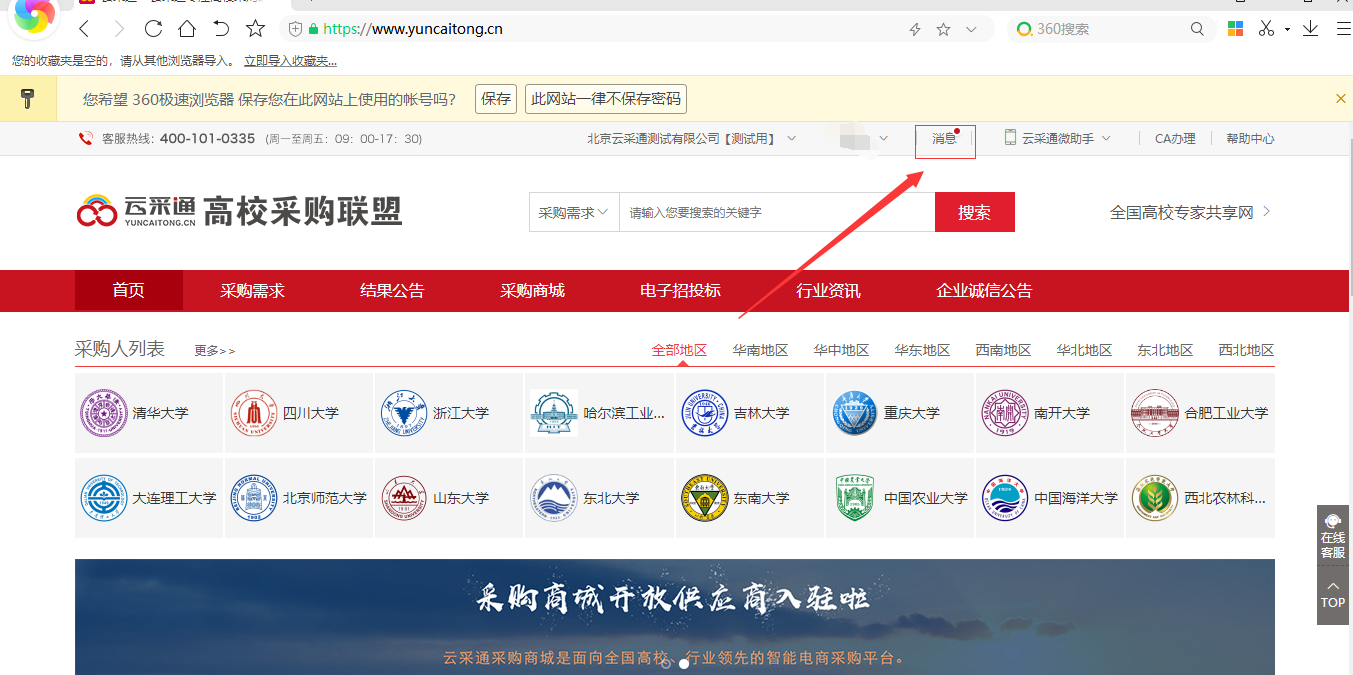Screen dimensions: 1353x675
Task: Click the 重庆大学 logo card
Action: click(900, 413)
